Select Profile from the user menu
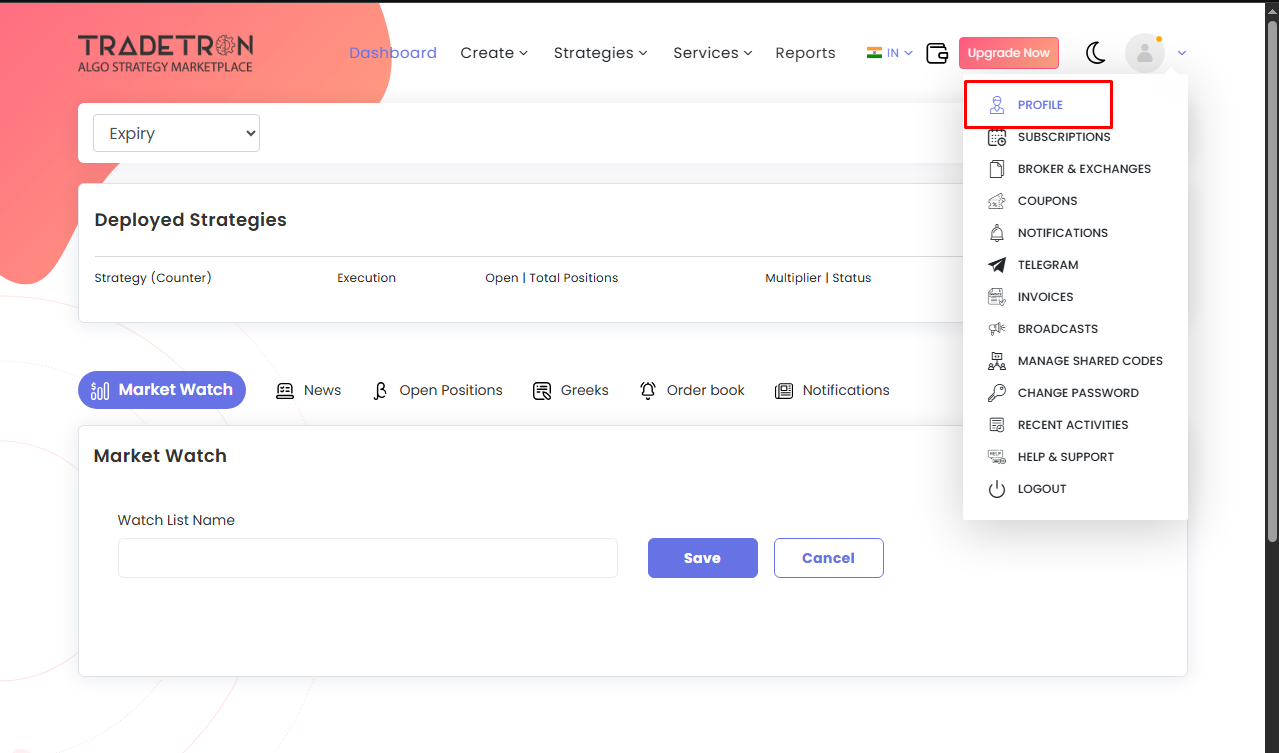The width and height of the screenshot is (1279, 753). [x=1039, y=105]
